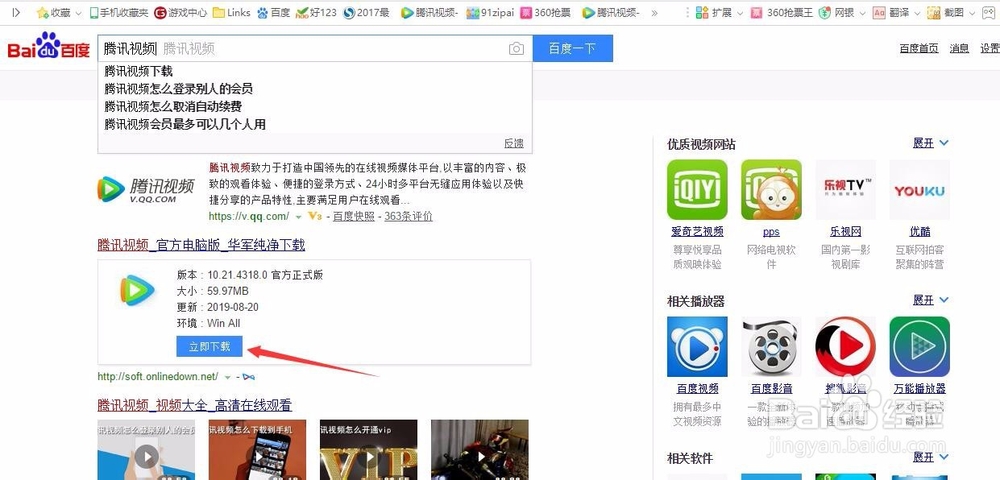Click the 消息 link
The image size is (1000, 480).
tap(959, 48)
